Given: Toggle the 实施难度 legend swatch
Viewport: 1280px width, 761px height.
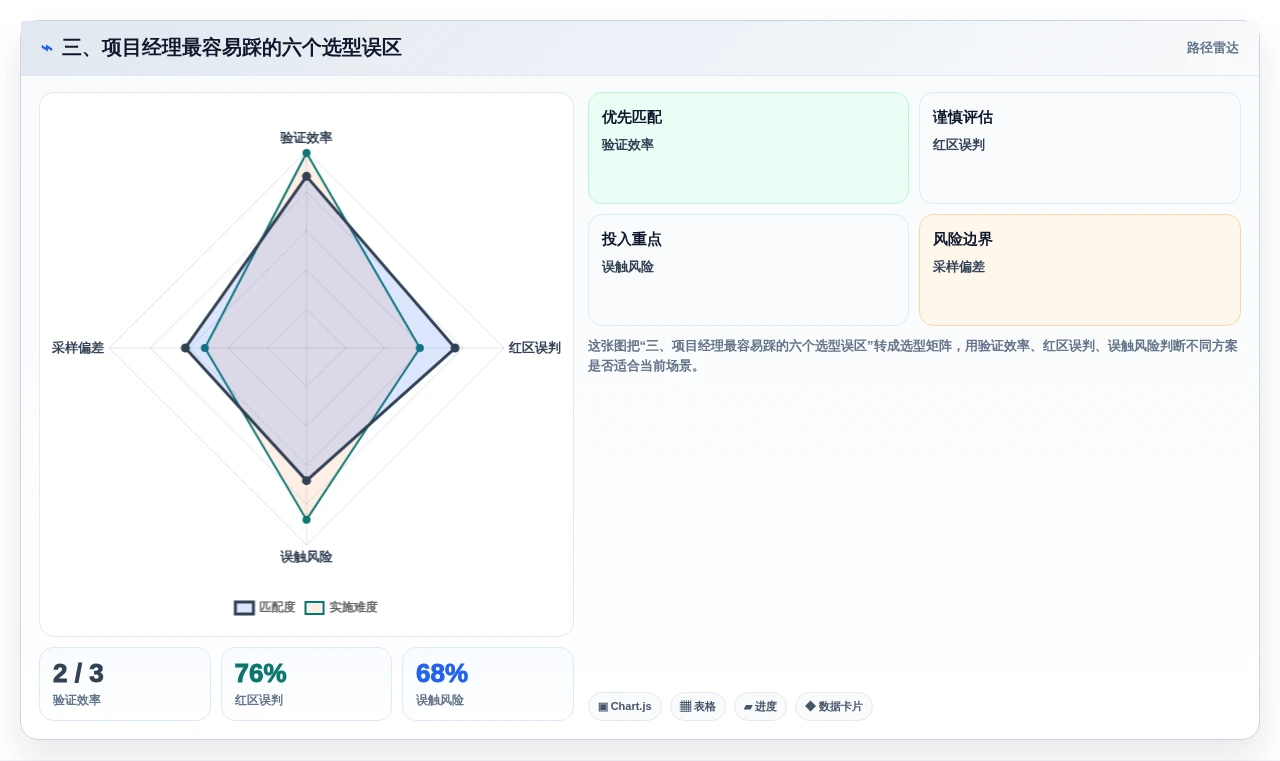Looking at the screenshot, I should point(315,607).
